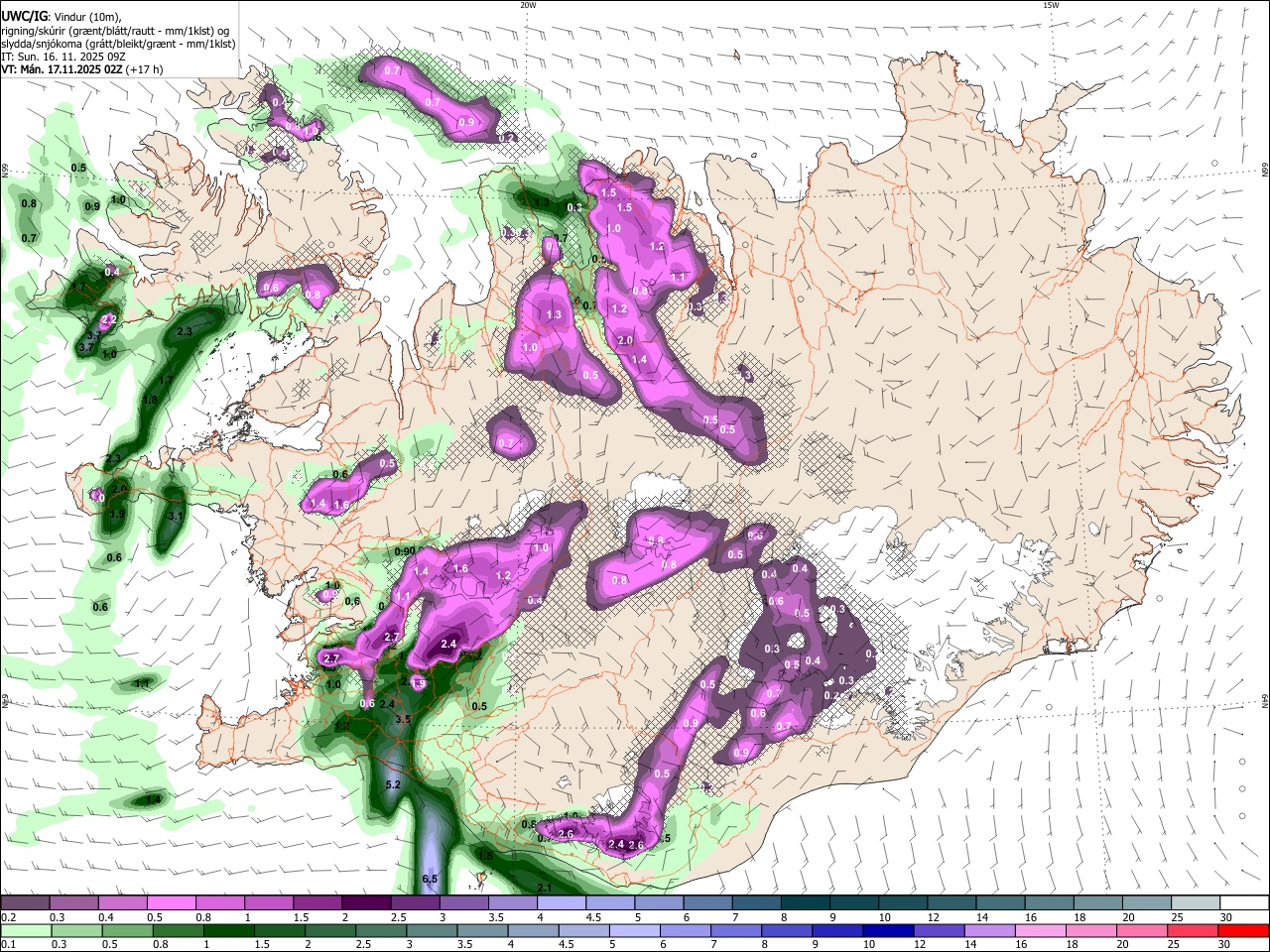
Task: Click the 'UWC/IG: Vindur (10m),' title line
Action: pos(62,17)
